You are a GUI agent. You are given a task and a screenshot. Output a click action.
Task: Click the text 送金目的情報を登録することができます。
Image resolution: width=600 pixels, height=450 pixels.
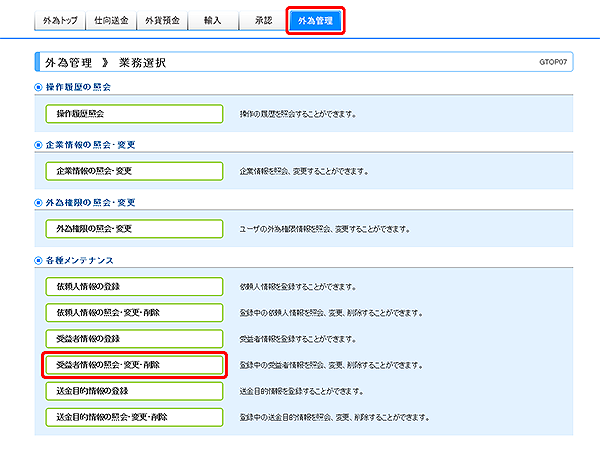pyautogui.click(x=301, y=391)
